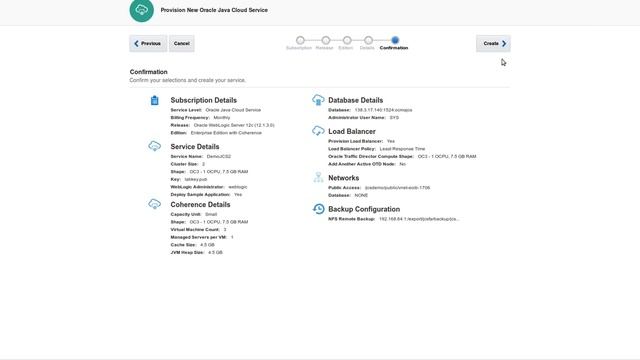The image size is (640, 360).
Task: Click Create to provision the service
Action: tap(493, 43)
